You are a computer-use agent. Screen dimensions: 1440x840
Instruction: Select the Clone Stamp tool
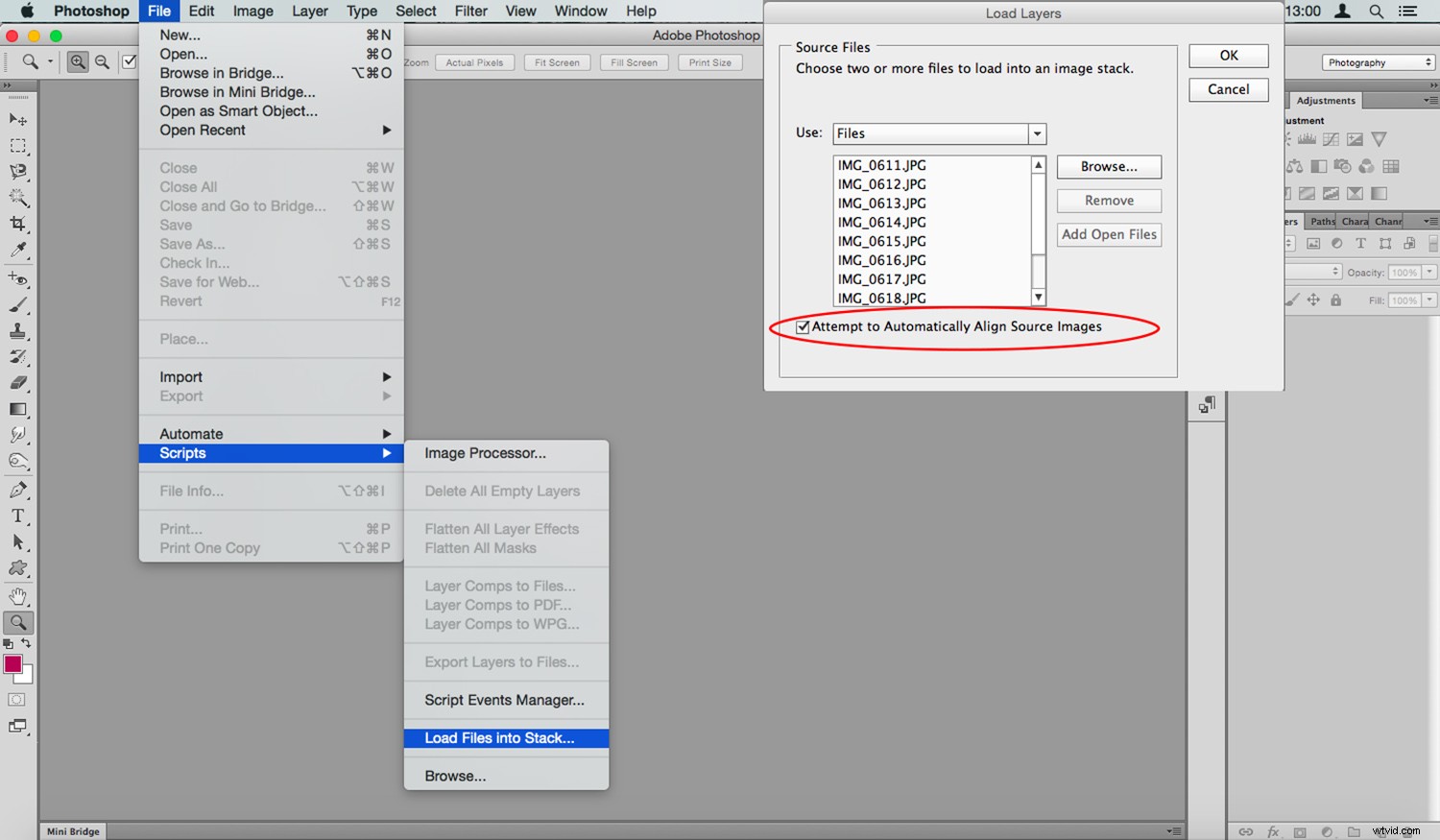click(18, 331)
